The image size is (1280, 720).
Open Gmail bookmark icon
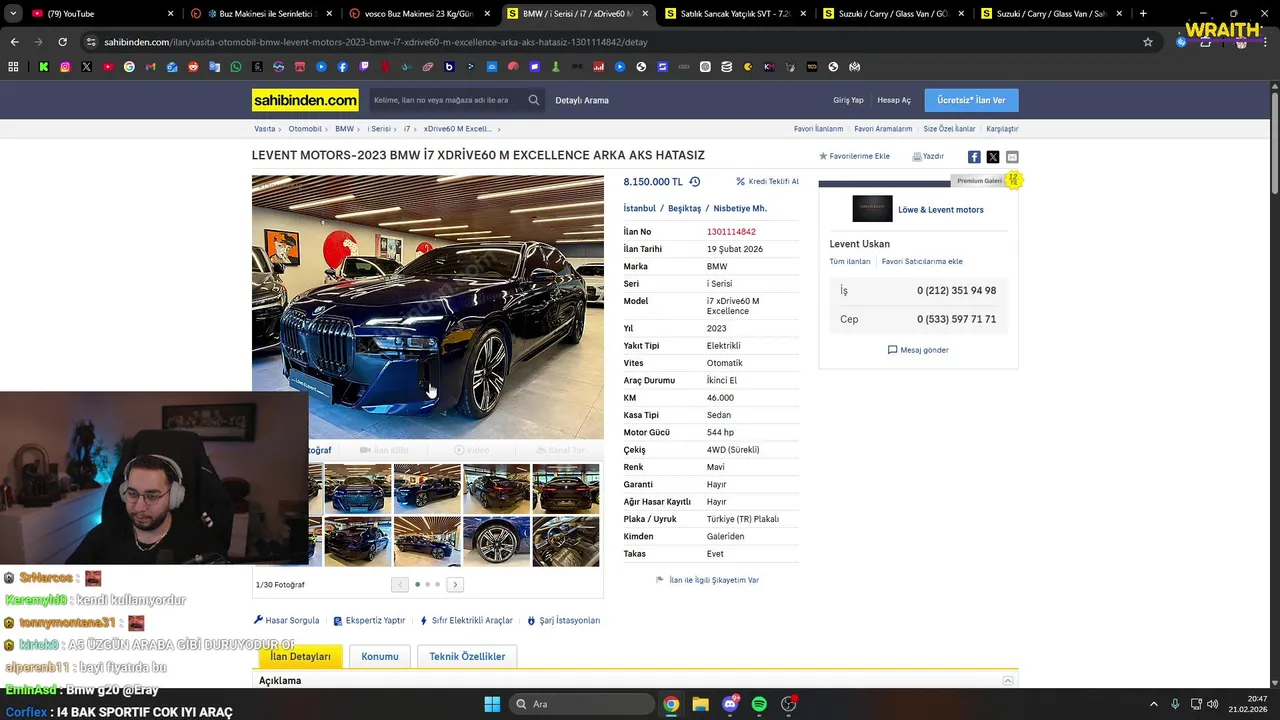[151, 67]
